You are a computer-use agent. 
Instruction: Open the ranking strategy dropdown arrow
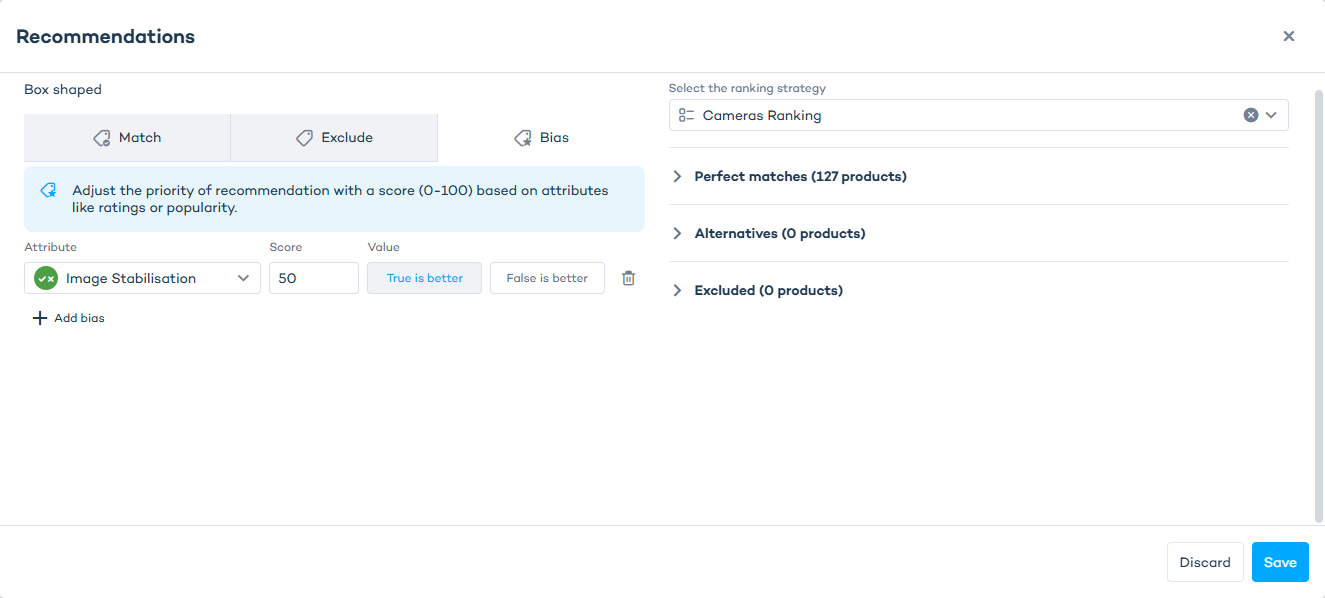1272,115
